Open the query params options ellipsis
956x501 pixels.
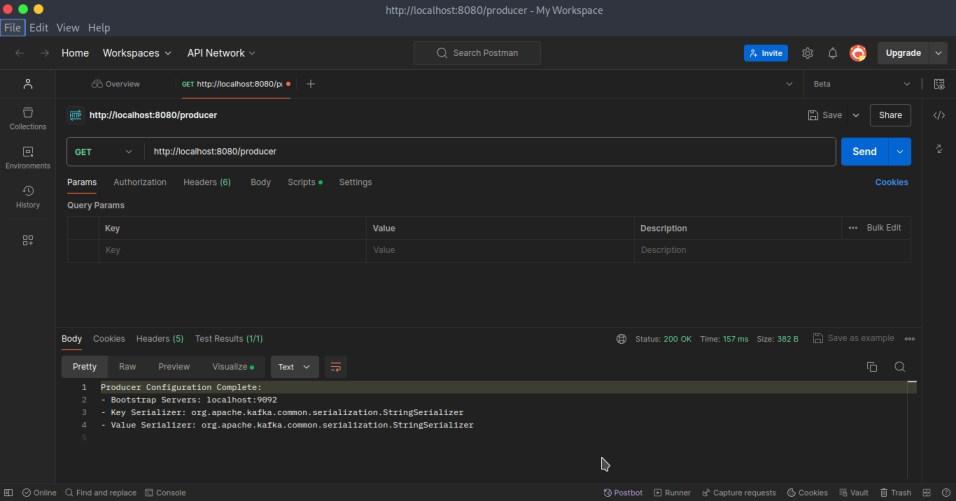click(x=853, y=228)
